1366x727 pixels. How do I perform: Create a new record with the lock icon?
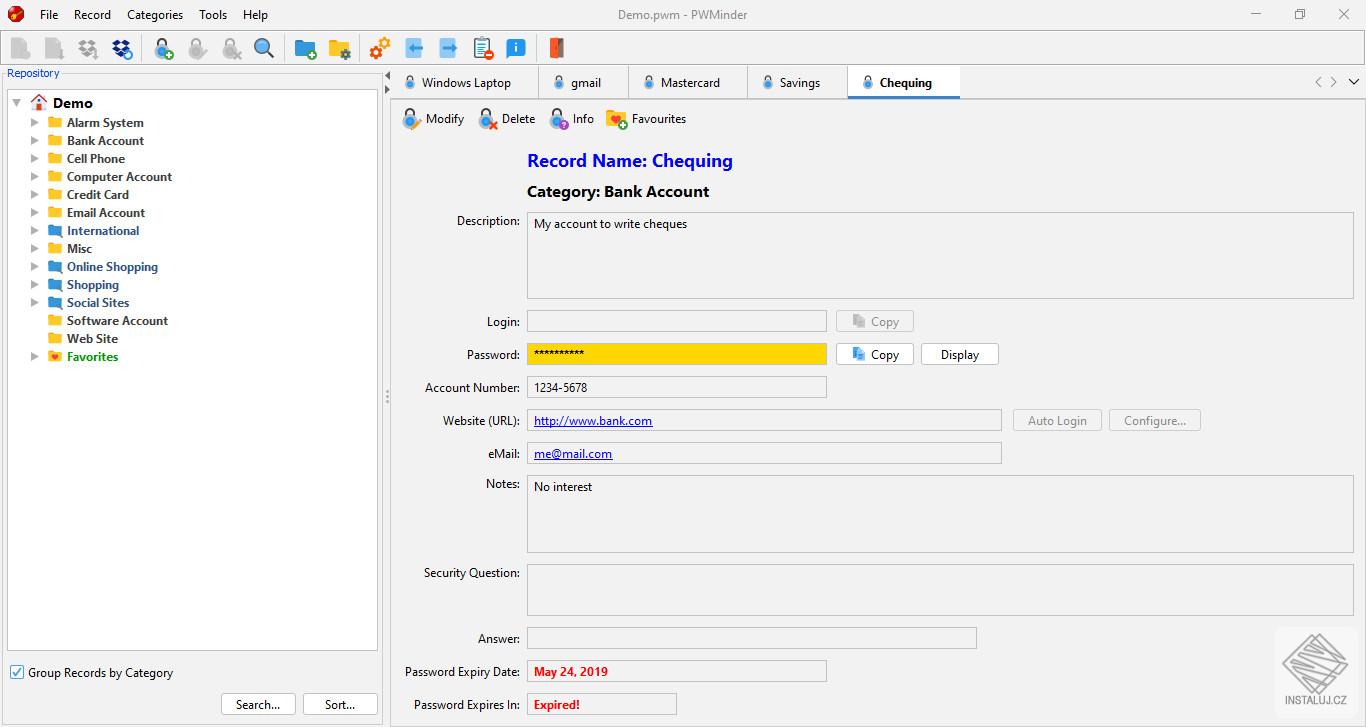pyautogui.click(x=163, y=47)
